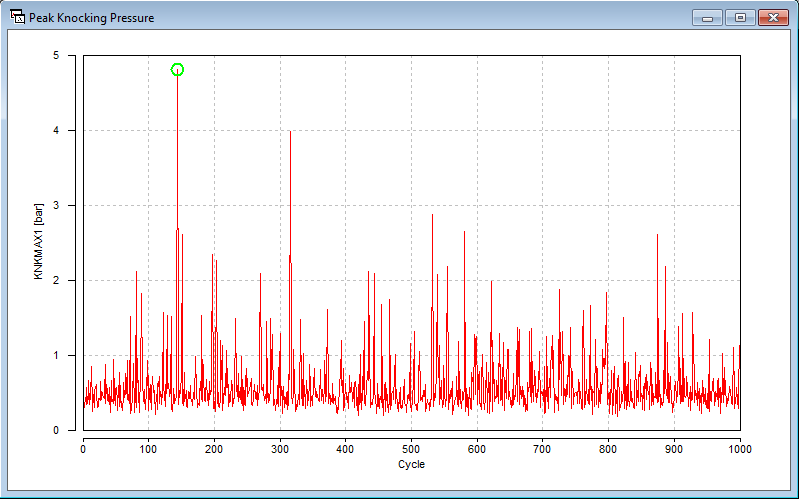The image size is (799, 499).
Task: Click the x-axis tick label 100
Action: point(148,449)
